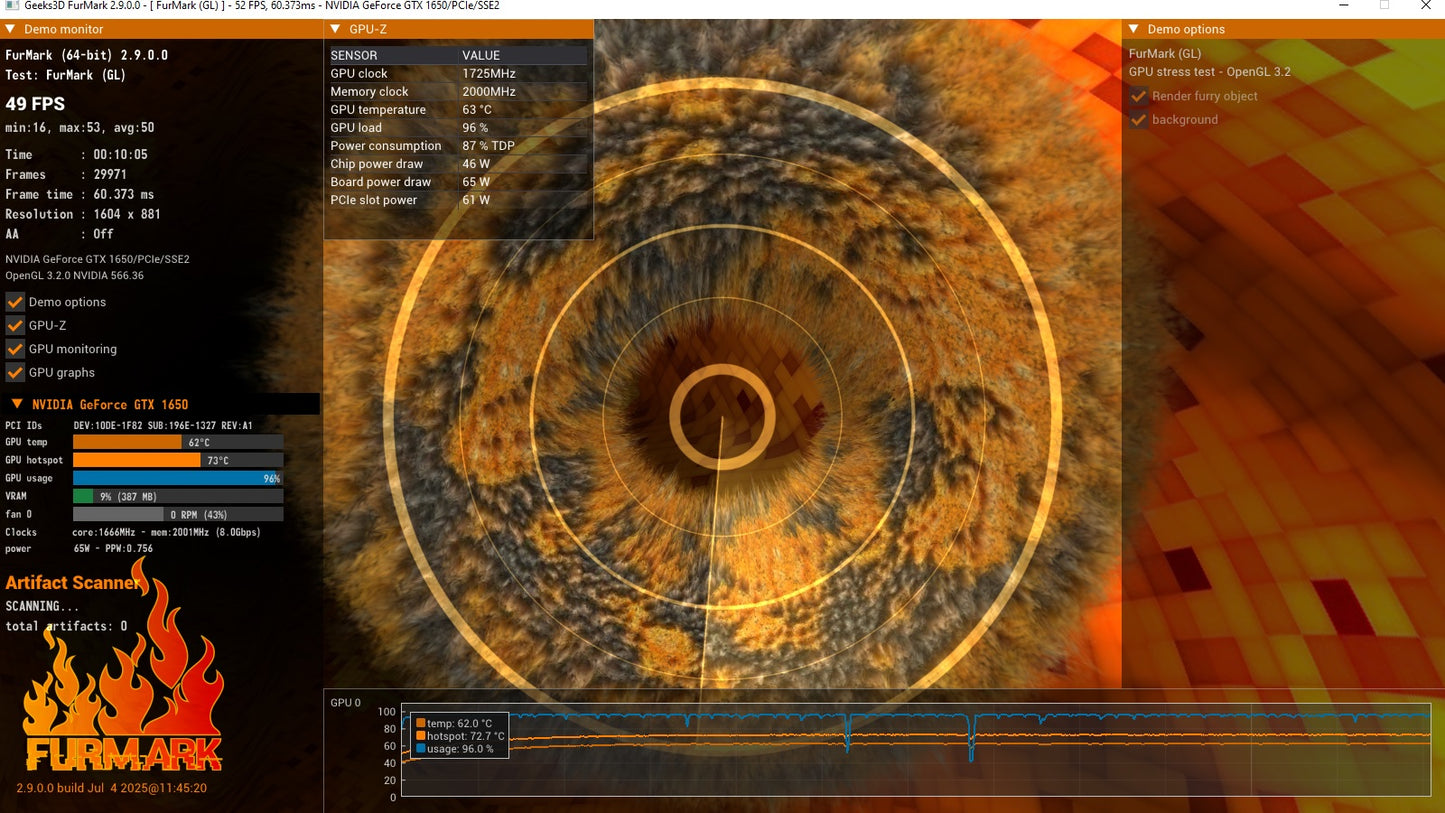Click the min:16, max:53, avg:50 line

point(80,128)
